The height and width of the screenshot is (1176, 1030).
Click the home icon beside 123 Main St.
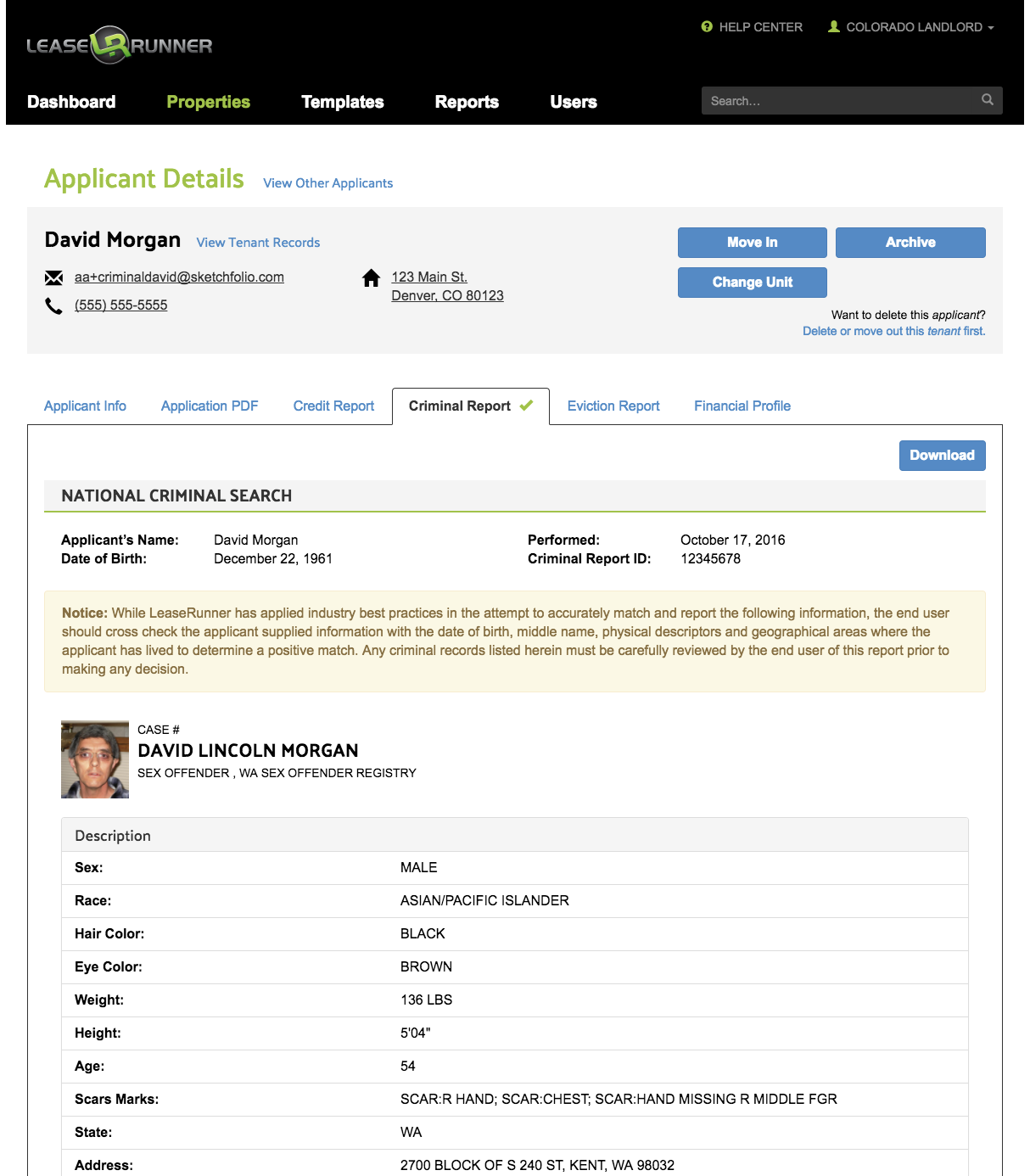371,277
